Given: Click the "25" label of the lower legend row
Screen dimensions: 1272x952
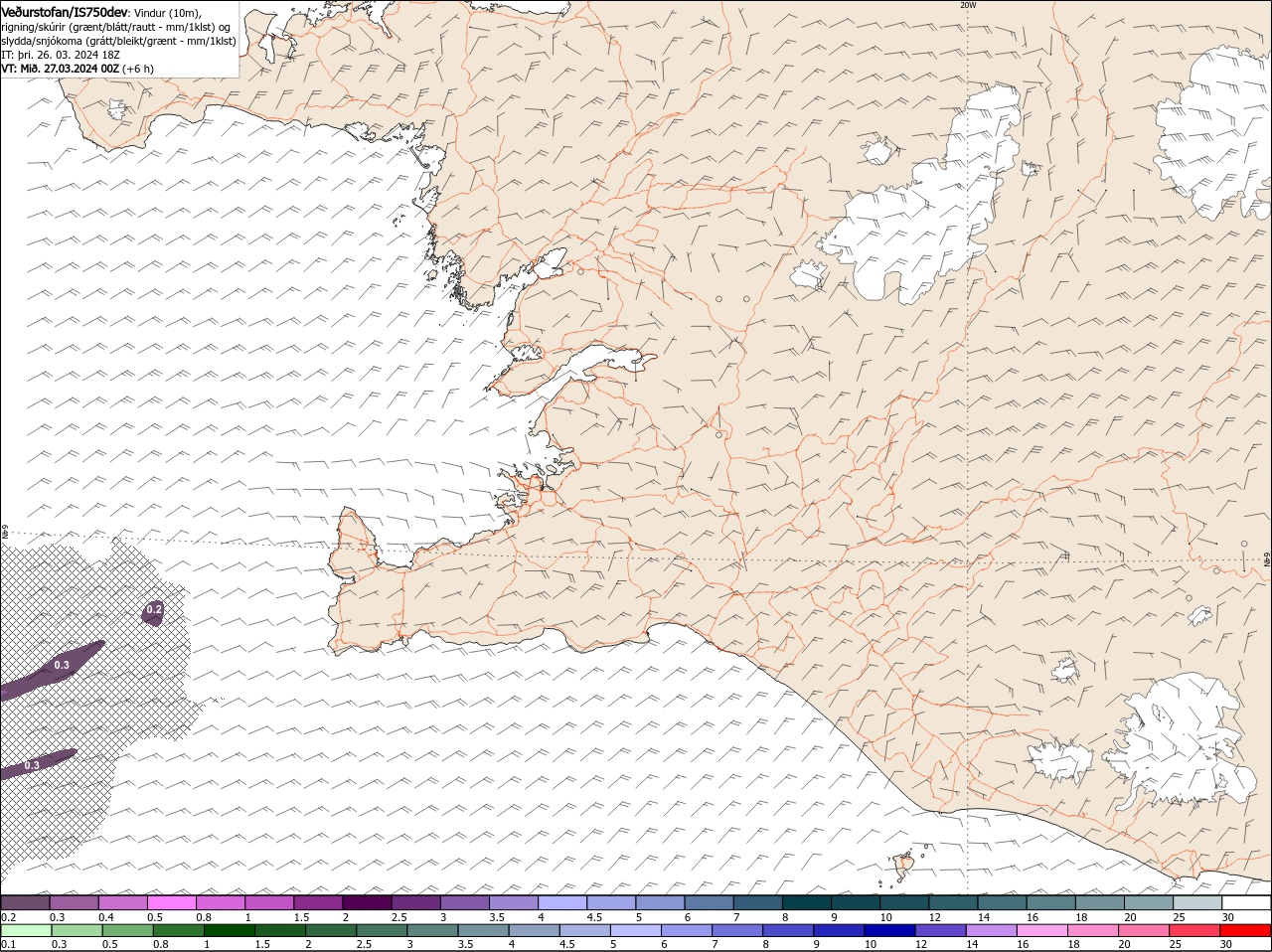Looking at the screenshot, I should (1175, 944).
